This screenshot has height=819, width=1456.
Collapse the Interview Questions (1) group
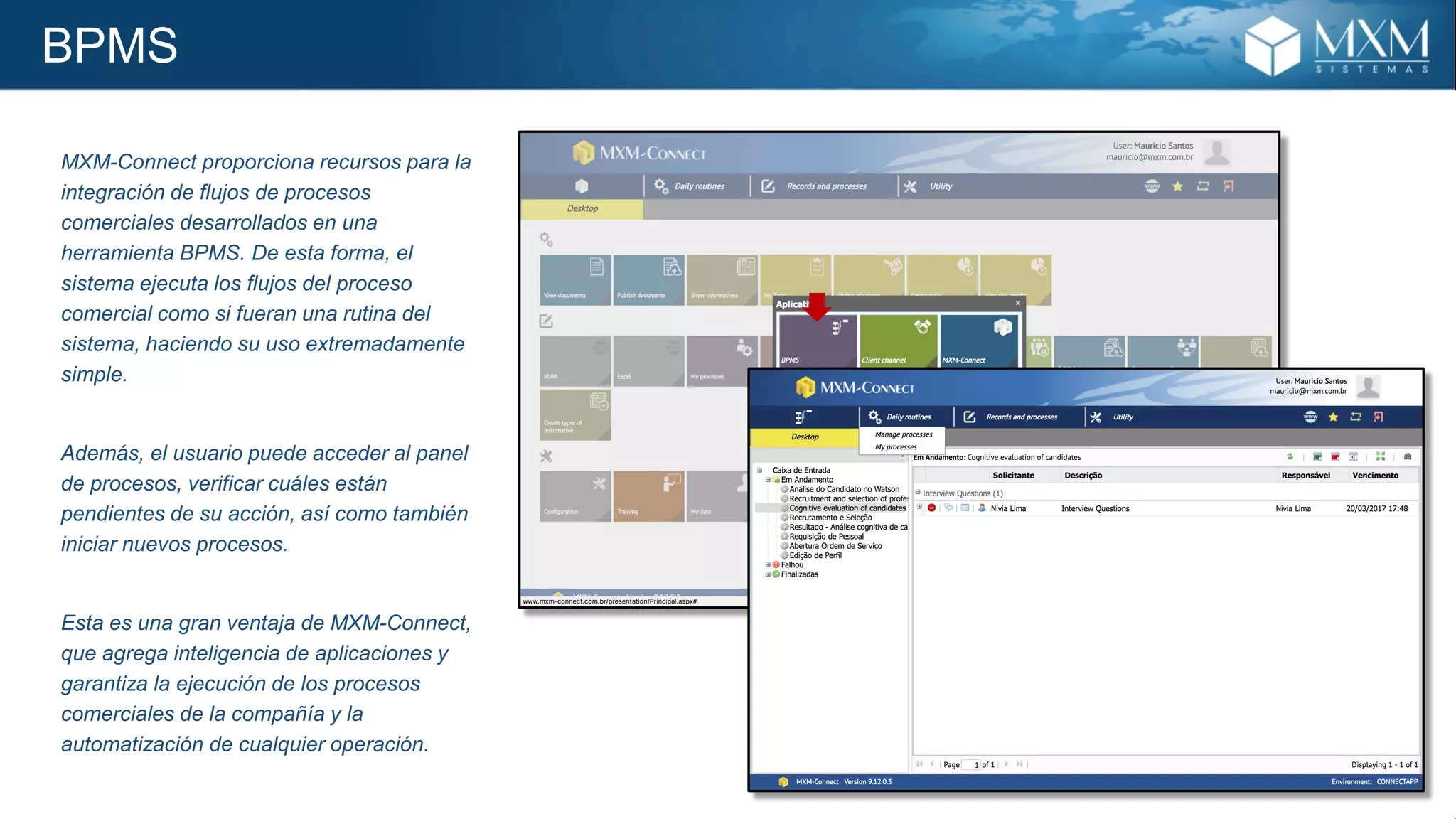tap(918, 493)
